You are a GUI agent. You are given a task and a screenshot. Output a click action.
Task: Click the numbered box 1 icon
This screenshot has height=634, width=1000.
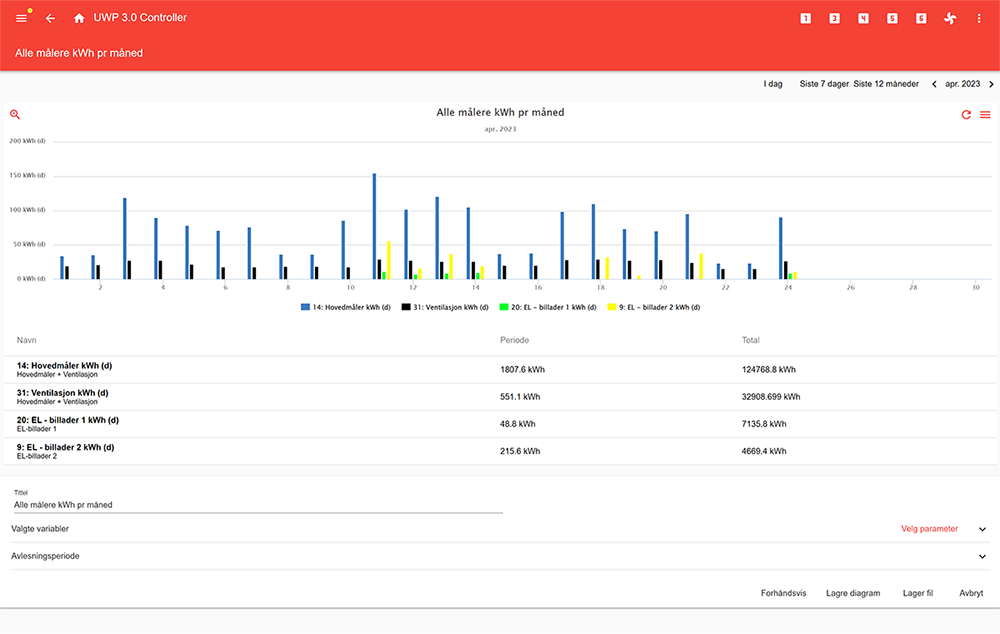click(806, 18)
